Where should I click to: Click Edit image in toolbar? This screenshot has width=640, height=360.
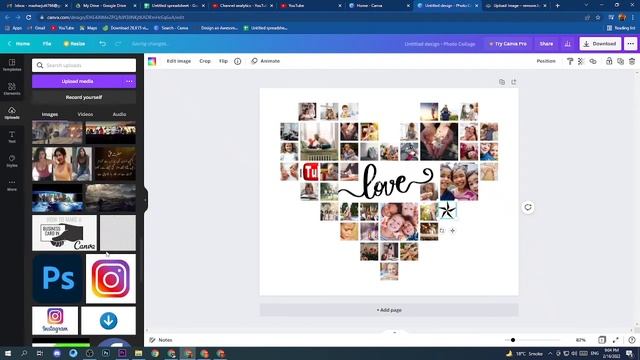point(179,61)
